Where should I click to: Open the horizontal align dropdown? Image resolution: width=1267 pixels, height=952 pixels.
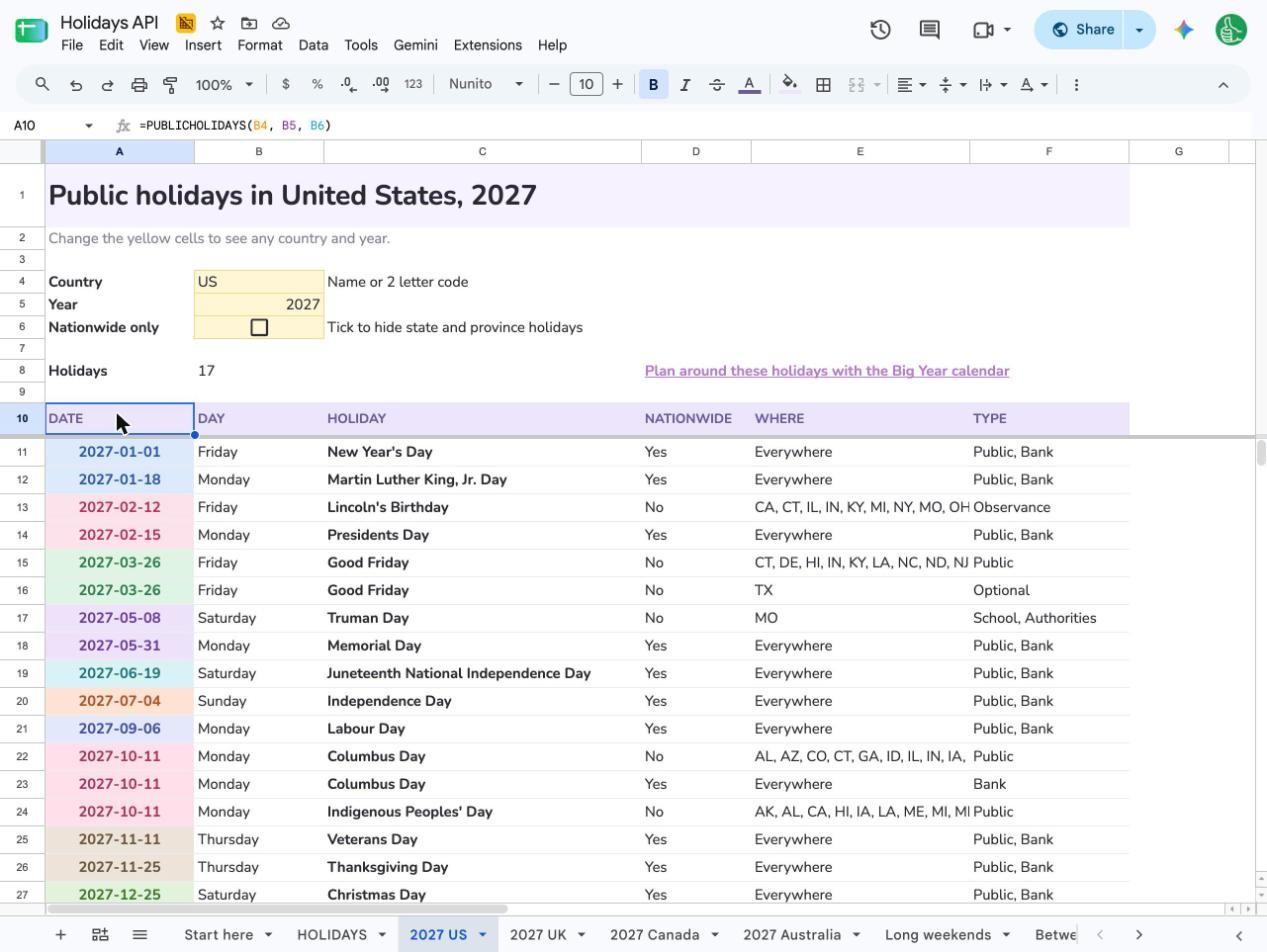click(x=911, y=85)
